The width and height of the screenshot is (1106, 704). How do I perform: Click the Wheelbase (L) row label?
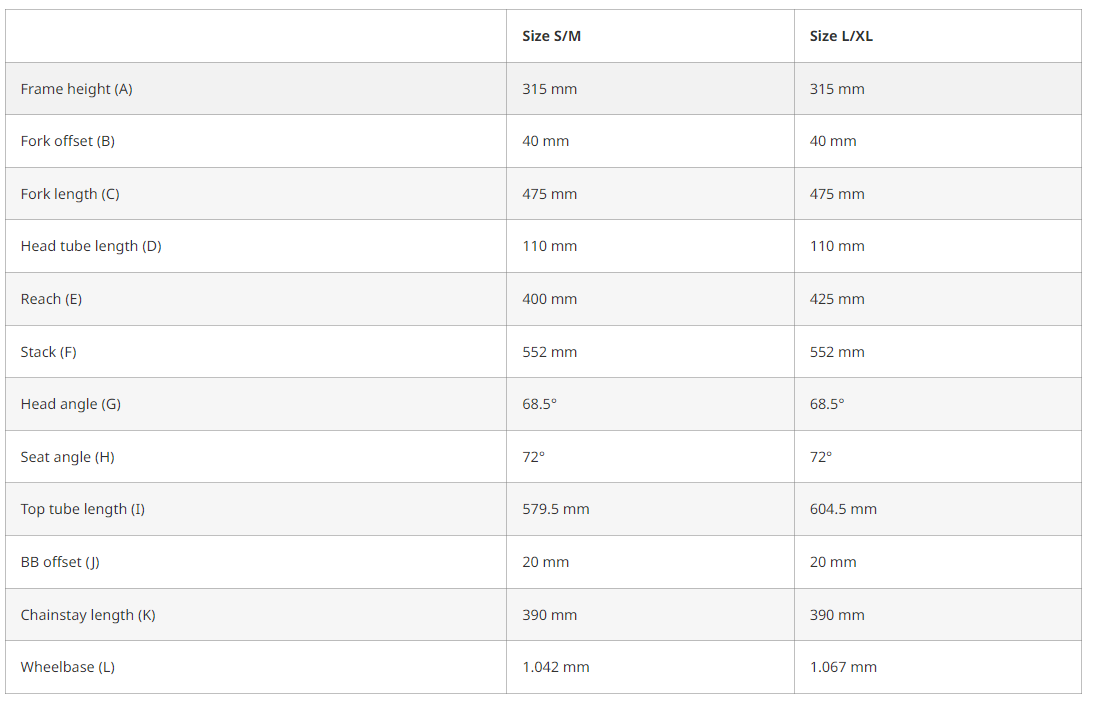point(67,667)
